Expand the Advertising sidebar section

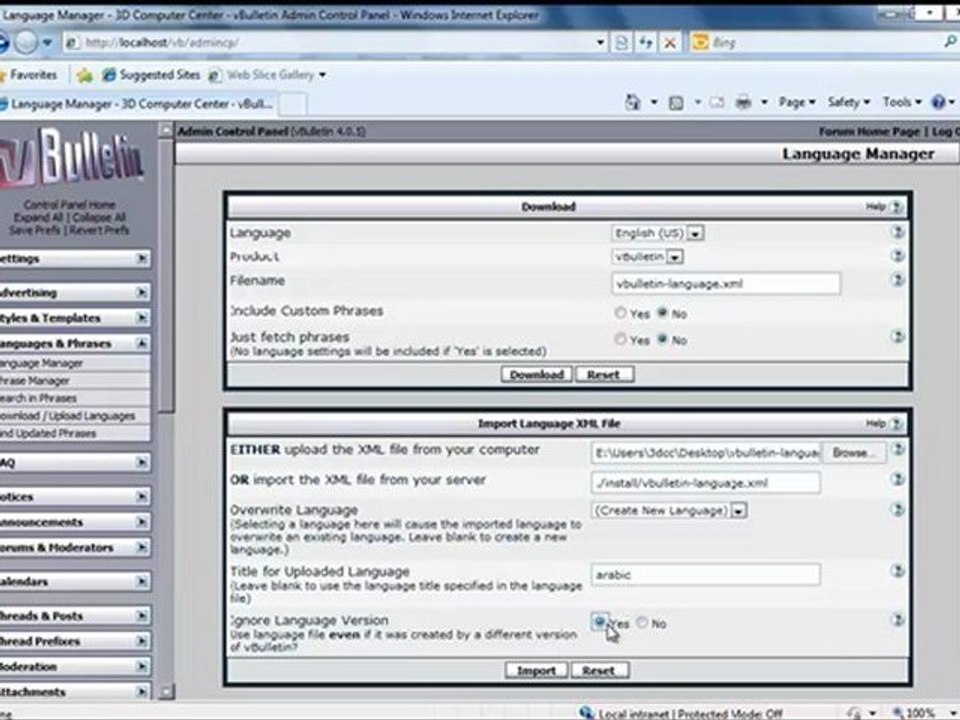click(x=142, y=292)
